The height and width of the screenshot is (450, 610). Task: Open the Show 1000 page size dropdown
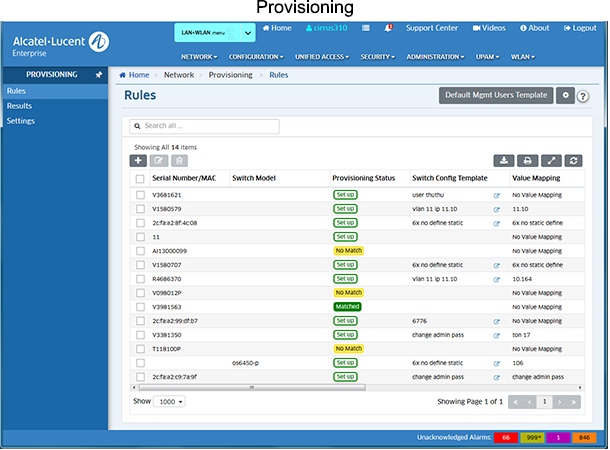170,401
